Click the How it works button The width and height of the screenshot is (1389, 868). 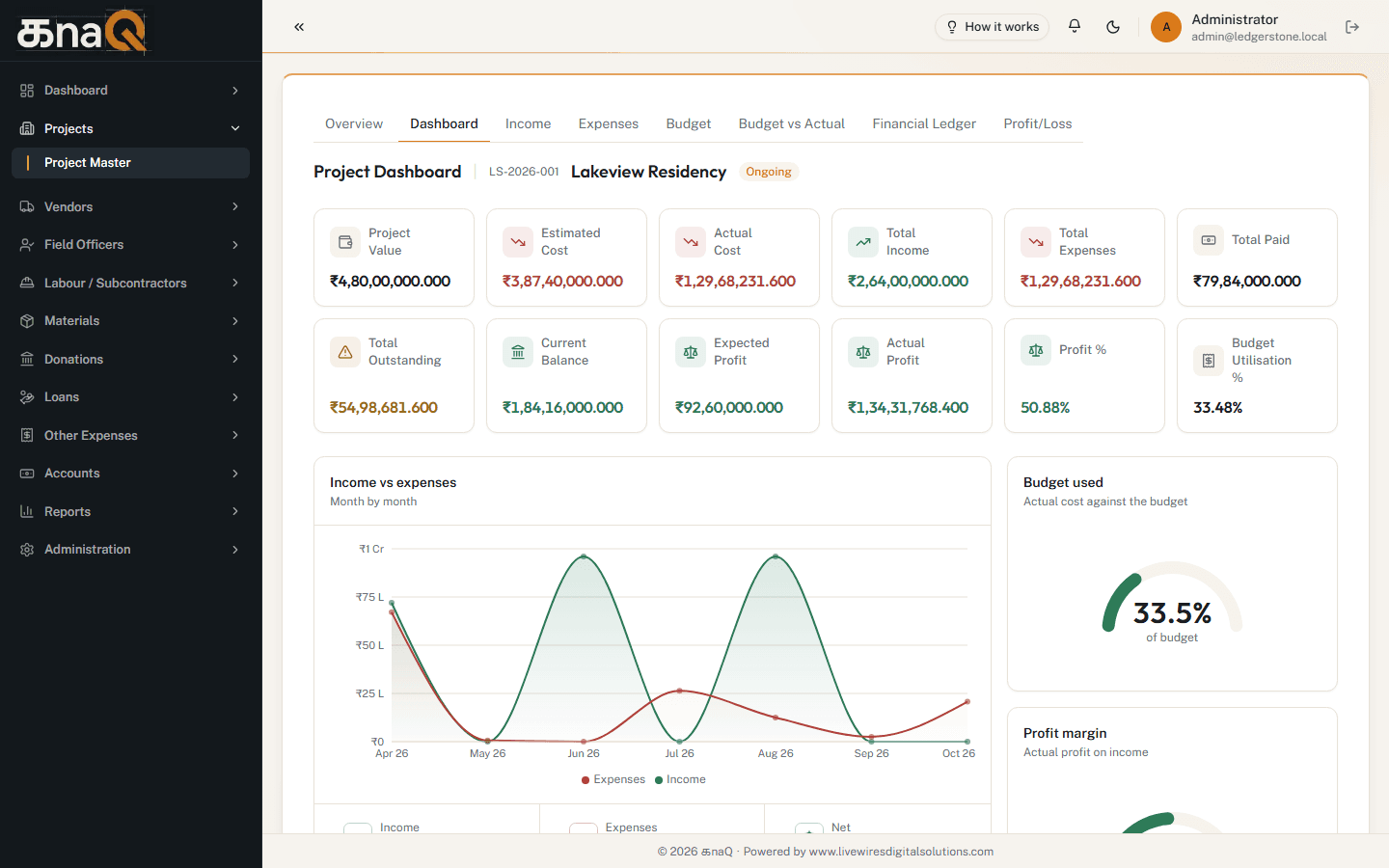tap(993, 27)
